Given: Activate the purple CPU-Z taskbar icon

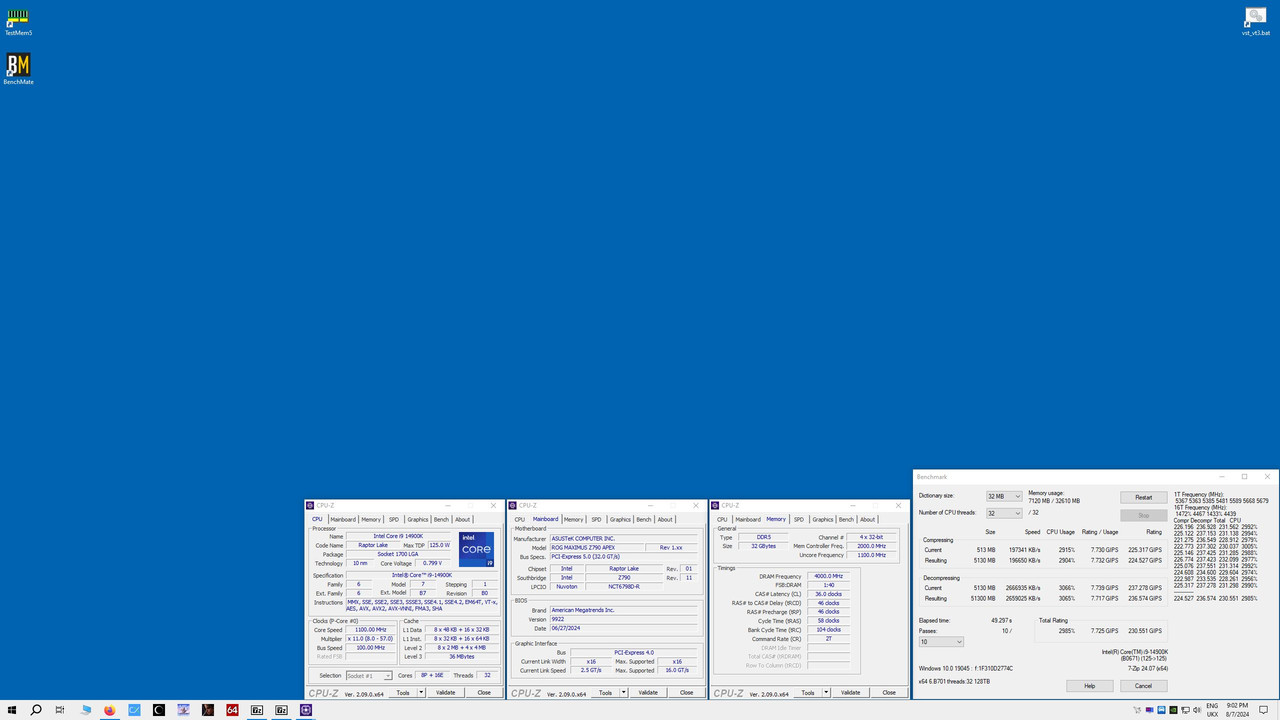Looking at the screenshot, I should 306,710.
